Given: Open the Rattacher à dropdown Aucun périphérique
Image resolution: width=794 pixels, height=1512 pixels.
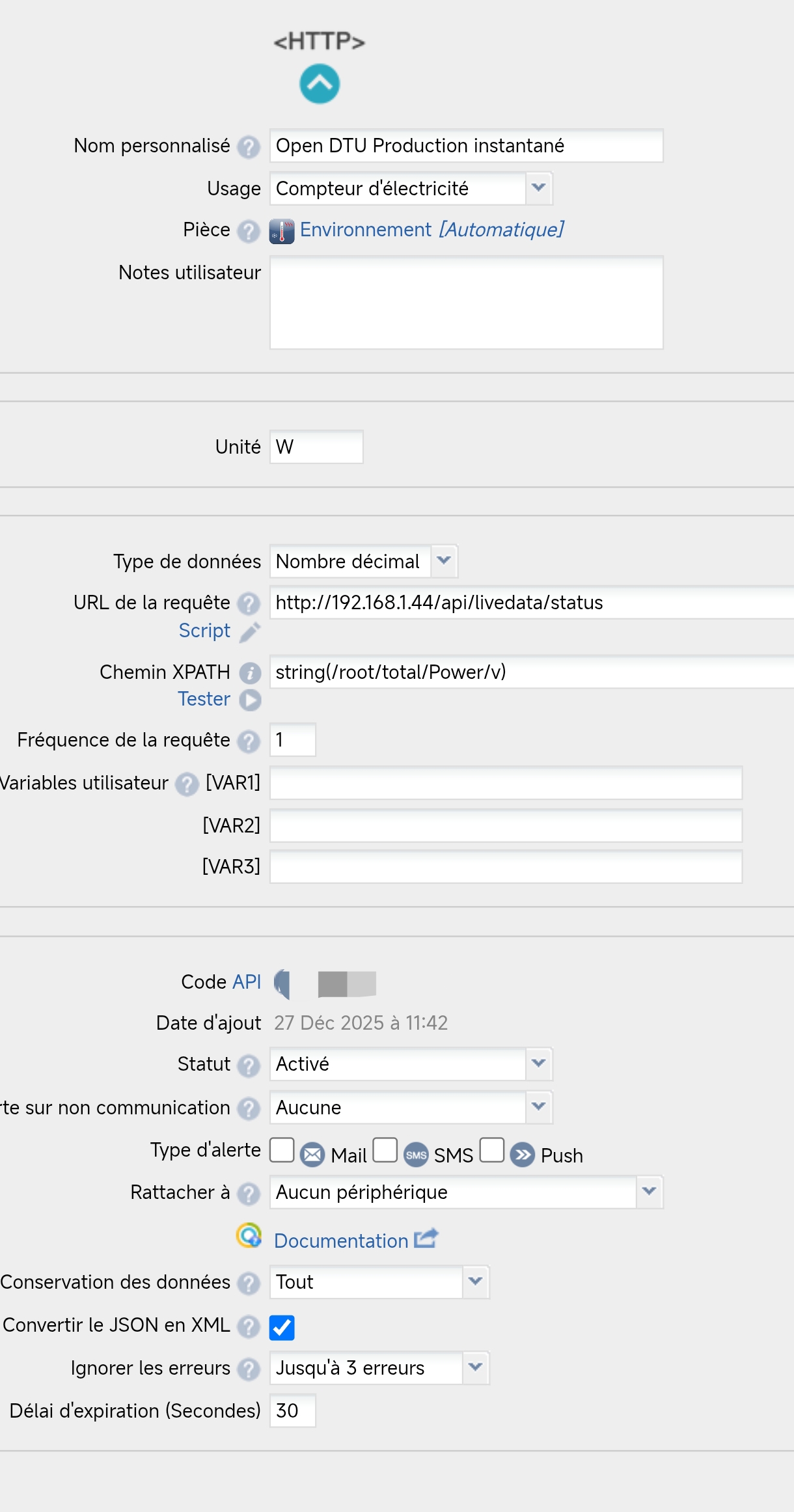Looking at the screenshot, I should [x=467, y=1192].
